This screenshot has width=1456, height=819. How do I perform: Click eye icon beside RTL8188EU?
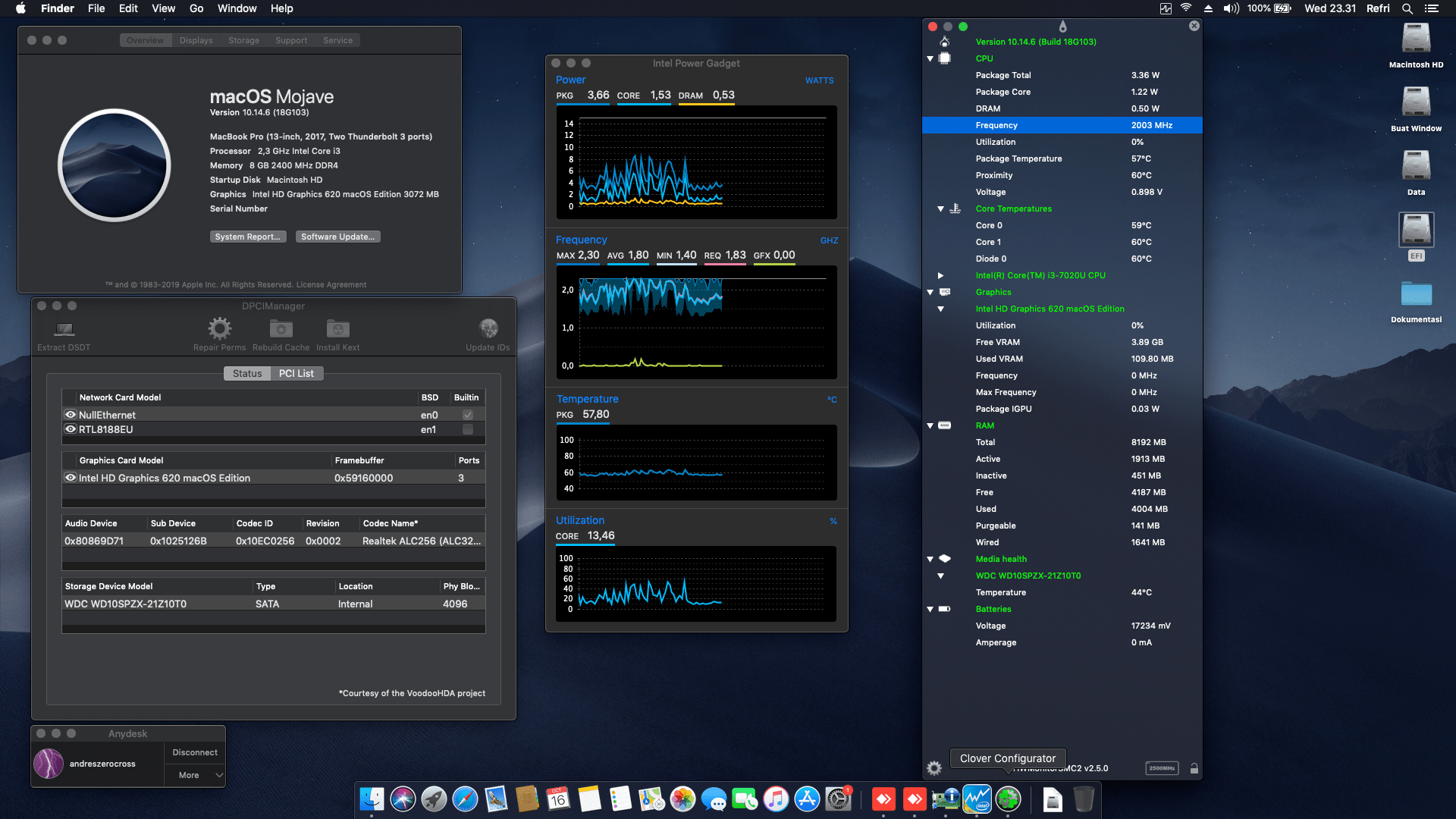click(x=71, y=429)
